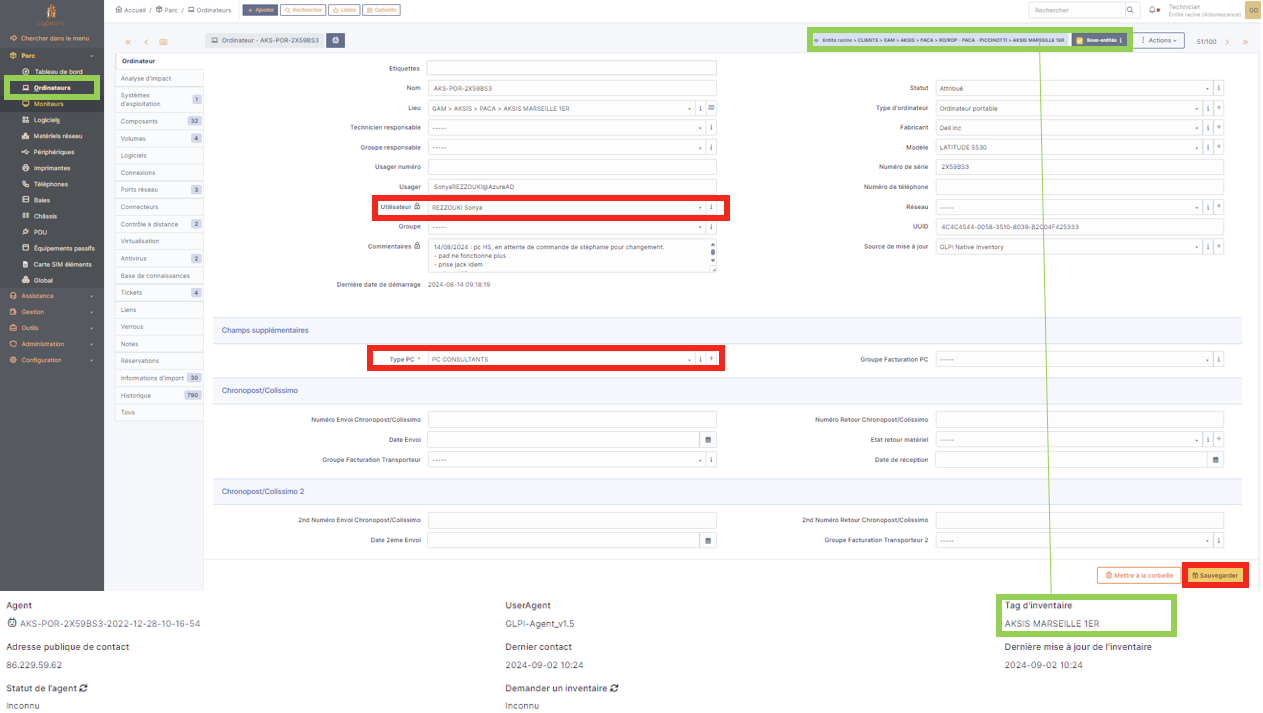Click the top search magnifier icon
This screenshot has height=713, width=1263.
click(x=1131, y=10)
